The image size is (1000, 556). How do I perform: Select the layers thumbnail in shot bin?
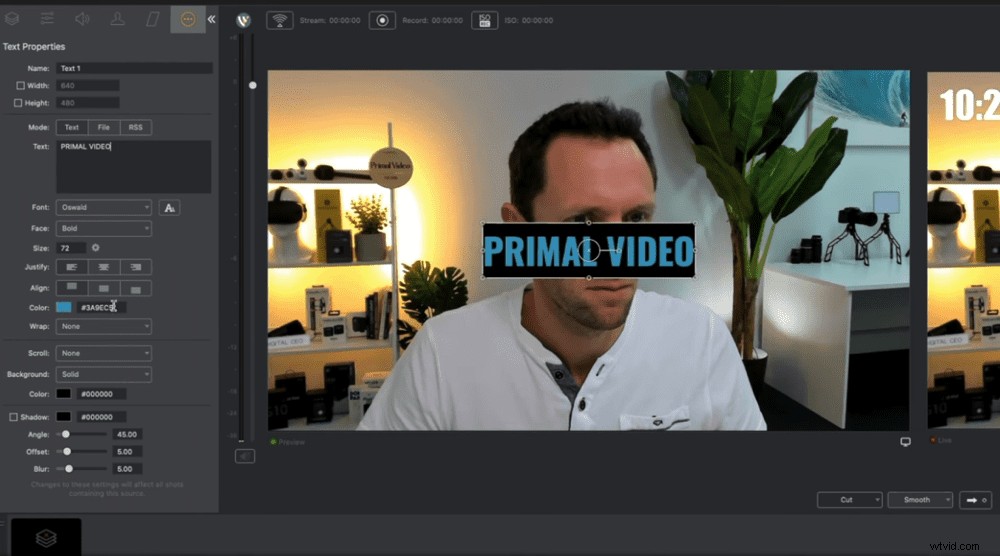point(46,537)
